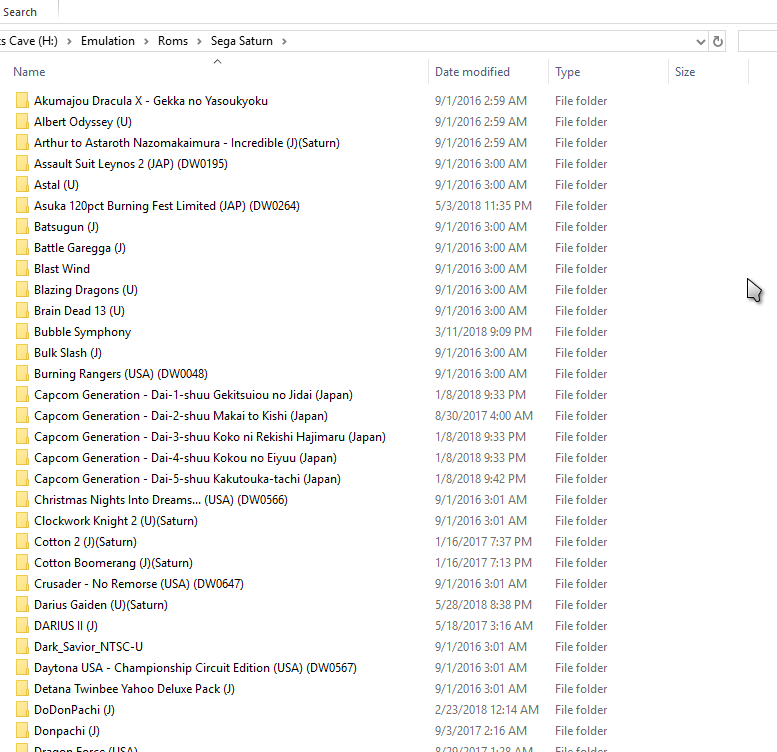
Task: Sort files by Size column header
Action: (685, 72)
